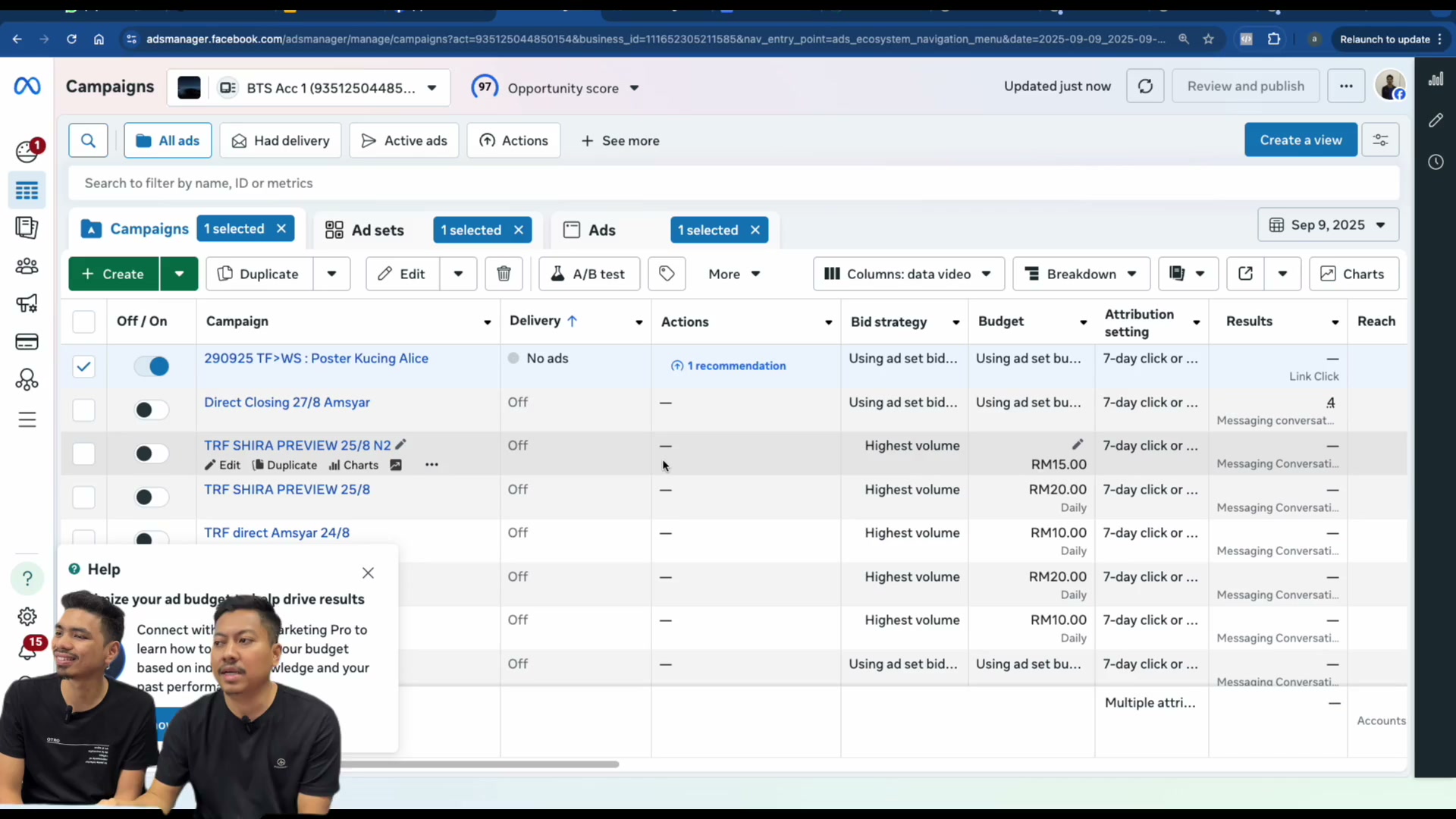
Task: Click the Create a view button
Action: pos(1301,140)
